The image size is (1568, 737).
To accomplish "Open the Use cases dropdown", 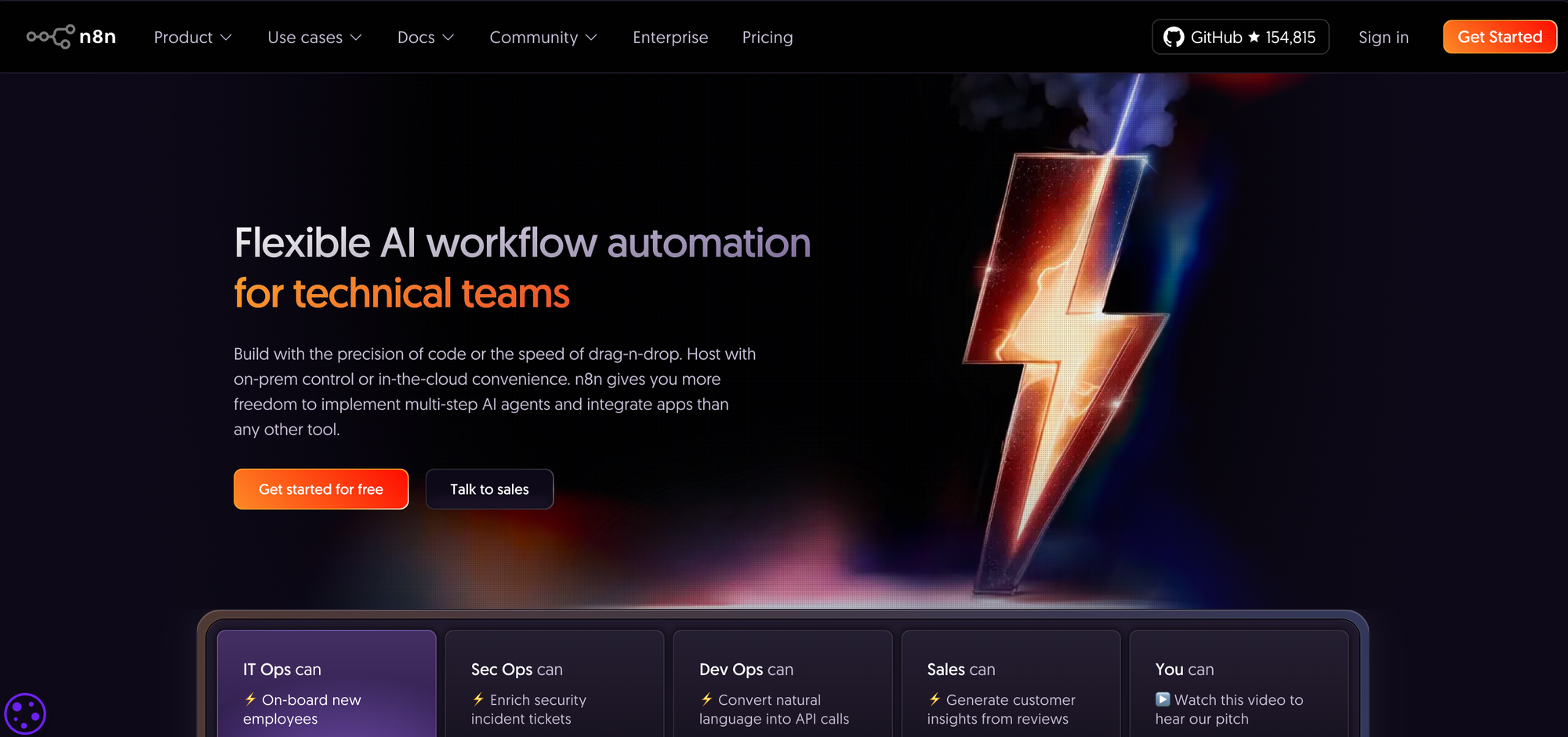I will (x=314, y=37).
